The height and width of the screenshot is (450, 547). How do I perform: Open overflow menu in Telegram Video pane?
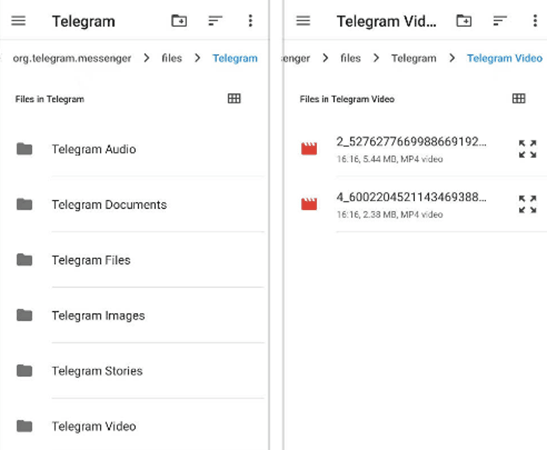[535, 21]
